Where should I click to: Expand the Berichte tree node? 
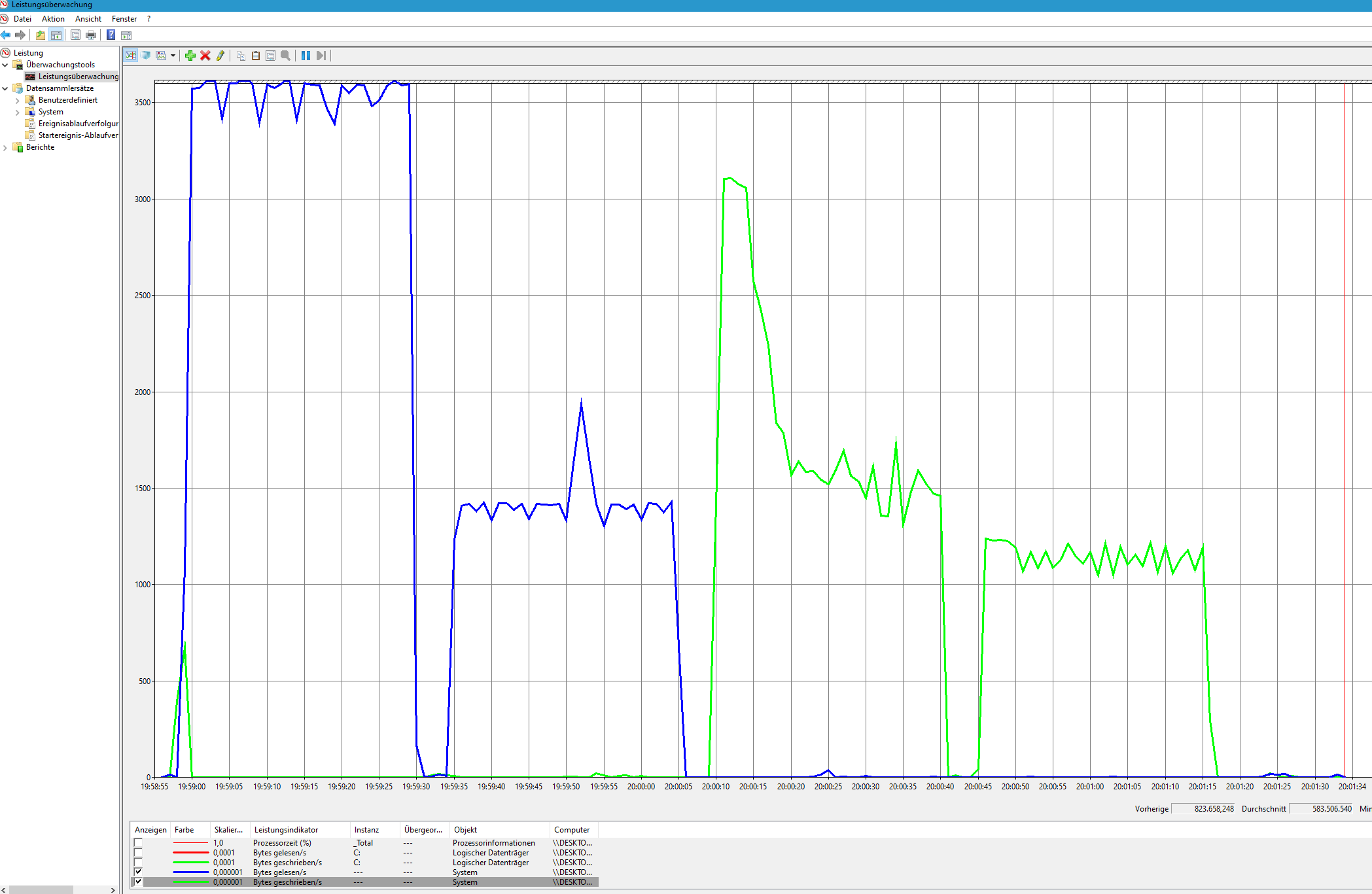click(5, 148)
